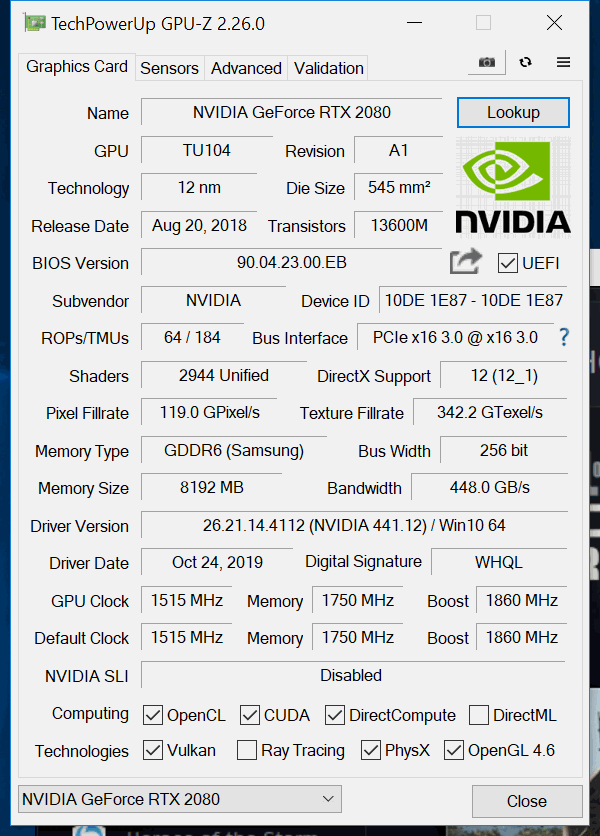600x836 pixels.
Task: Click the Revision field showing A1
Action: 398,150
